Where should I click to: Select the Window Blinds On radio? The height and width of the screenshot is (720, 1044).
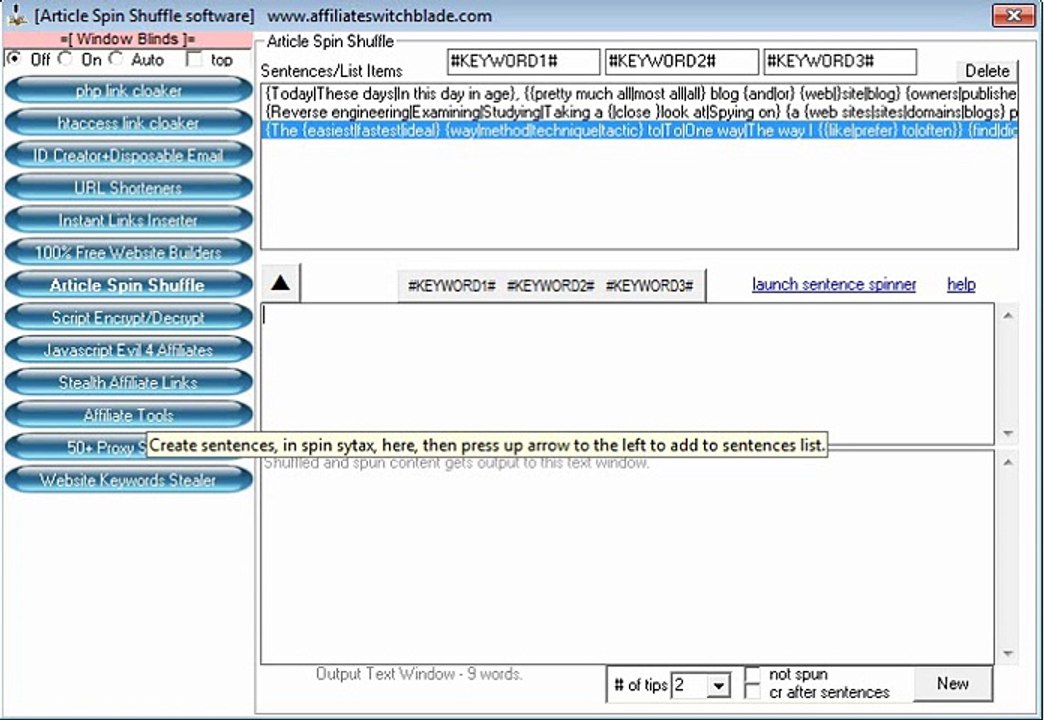tap(65, 59)
